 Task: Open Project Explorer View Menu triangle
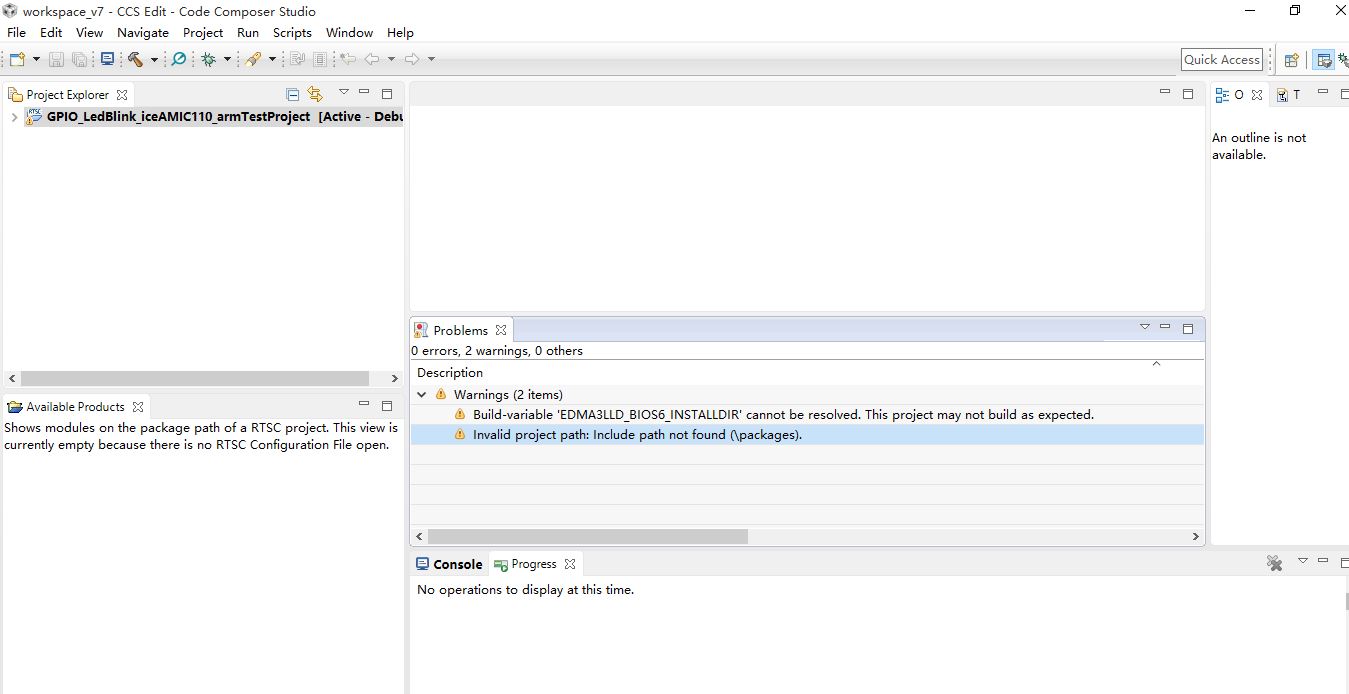(343, 92)
